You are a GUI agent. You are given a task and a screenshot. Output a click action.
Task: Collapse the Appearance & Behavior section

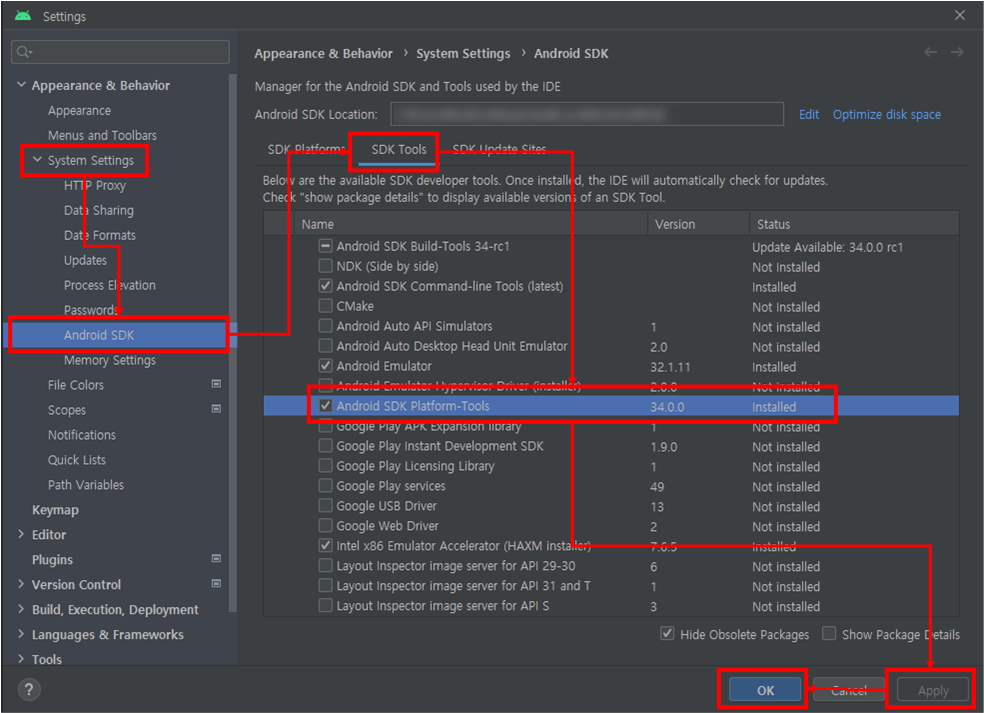(21, 85)
